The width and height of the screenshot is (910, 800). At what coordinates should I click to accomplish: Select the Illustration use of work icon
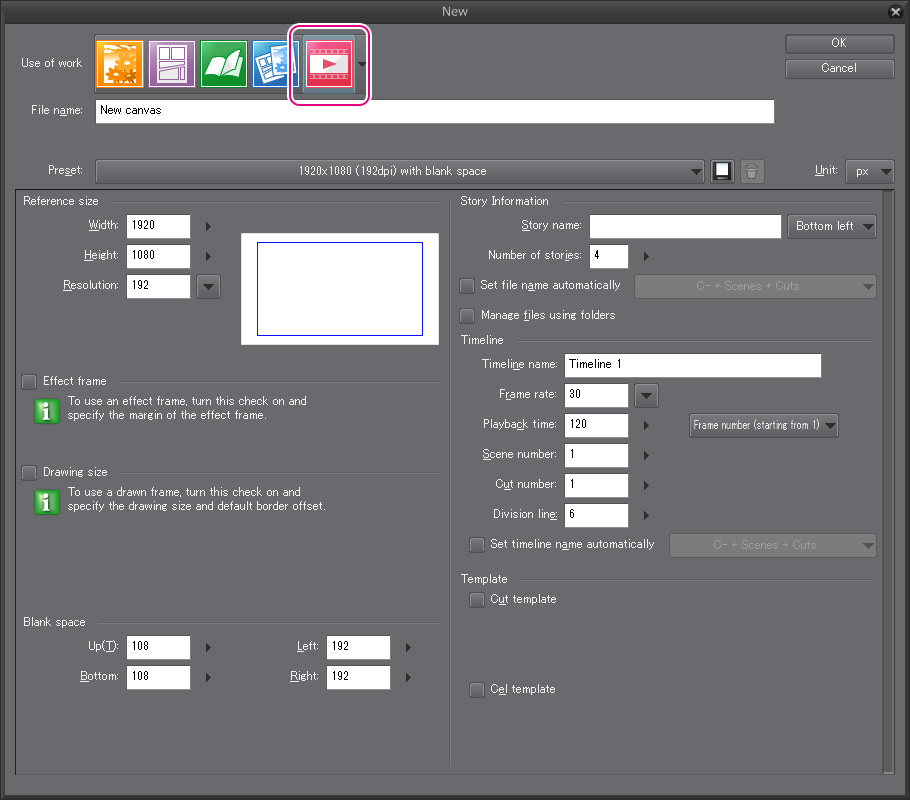click(x=120, y=63)
